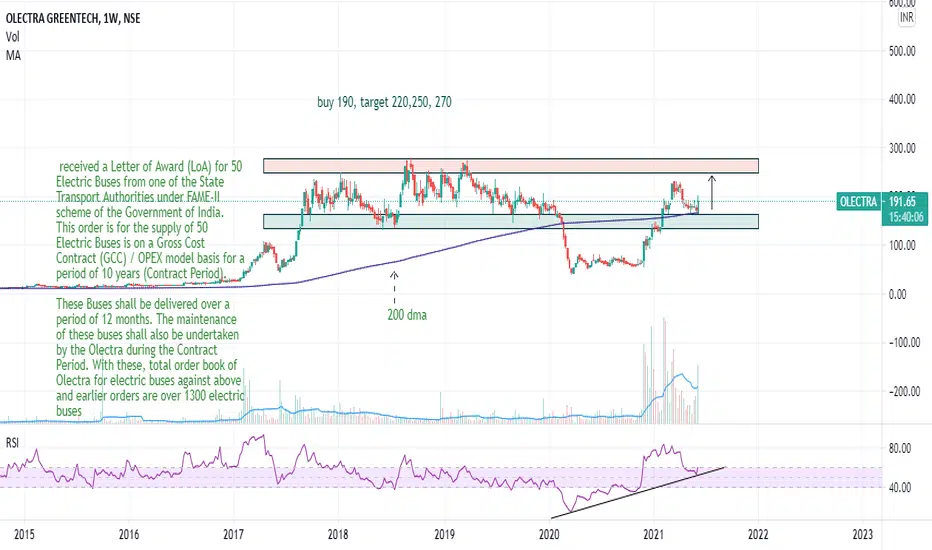The height and width of the screenshot is (550, 932).
Task: Click the 40.00 RSI axis label
Action: tap(900, 488)
